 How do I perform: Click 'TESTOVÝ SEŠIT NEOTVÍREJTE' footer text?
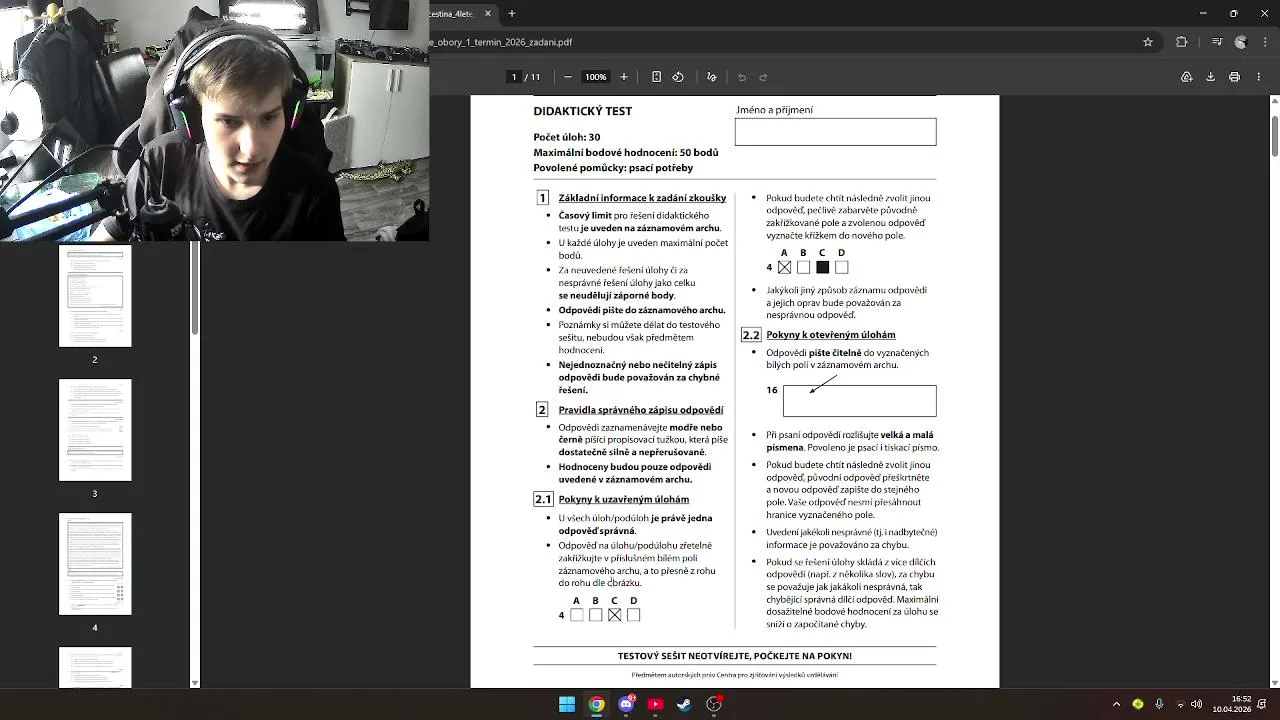735,656
